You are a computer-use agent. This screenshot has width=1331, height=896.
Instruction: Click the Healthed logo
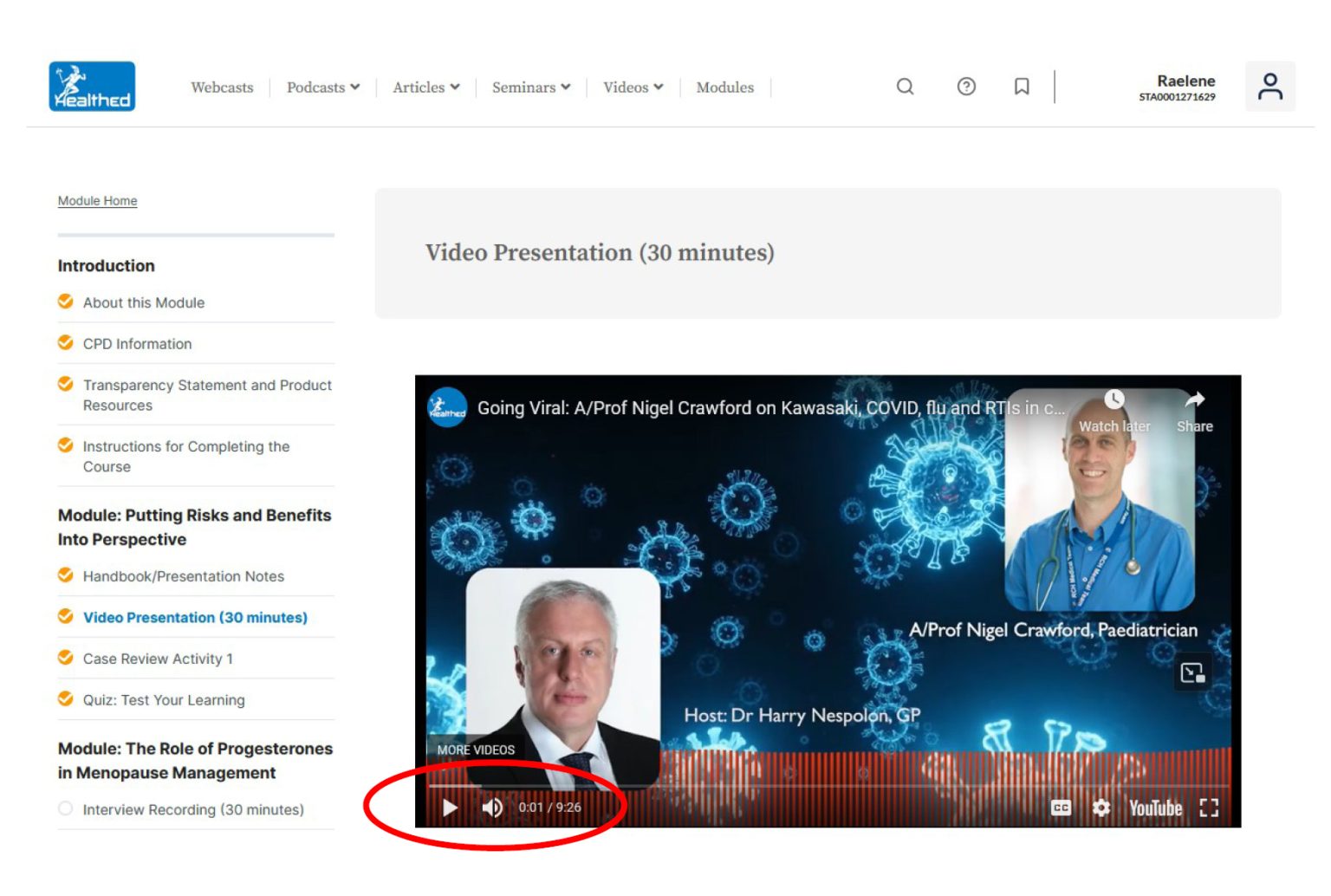click(x=92, y=86)
